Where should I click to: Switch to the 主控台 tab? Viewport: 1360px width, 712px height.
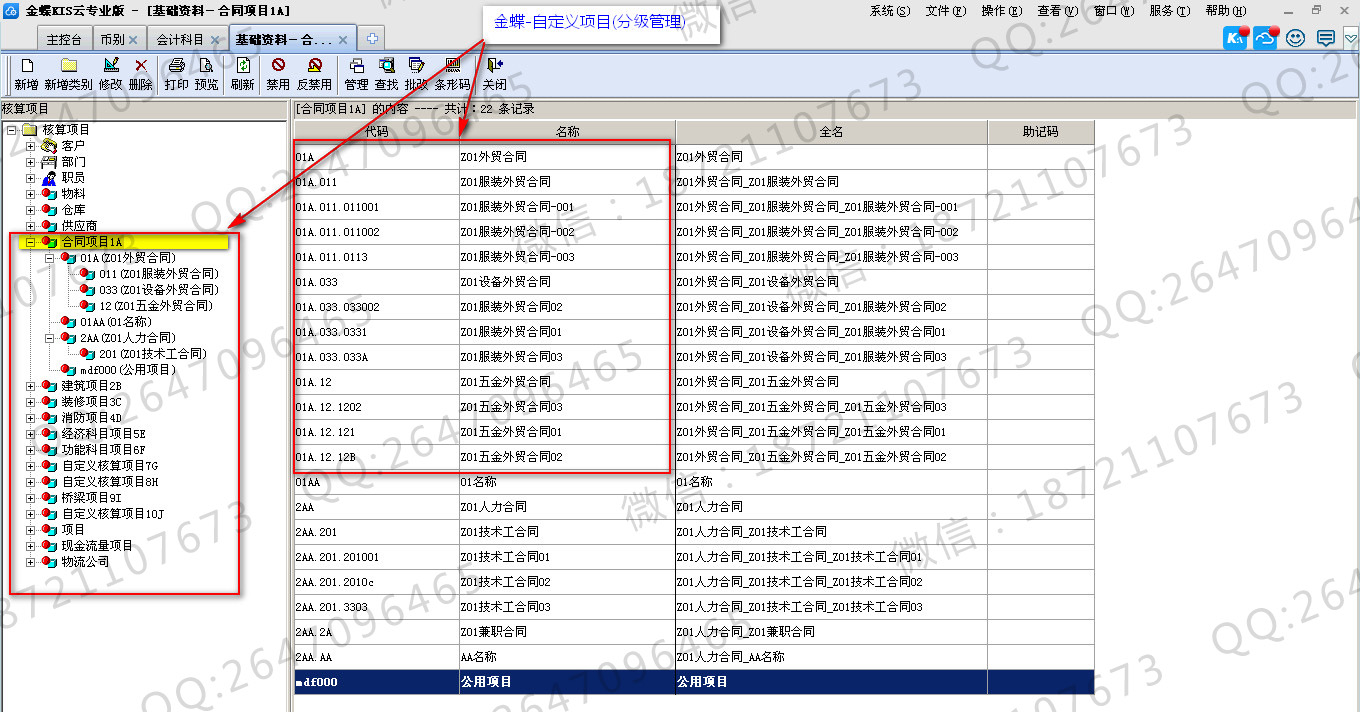pos(64,40)
